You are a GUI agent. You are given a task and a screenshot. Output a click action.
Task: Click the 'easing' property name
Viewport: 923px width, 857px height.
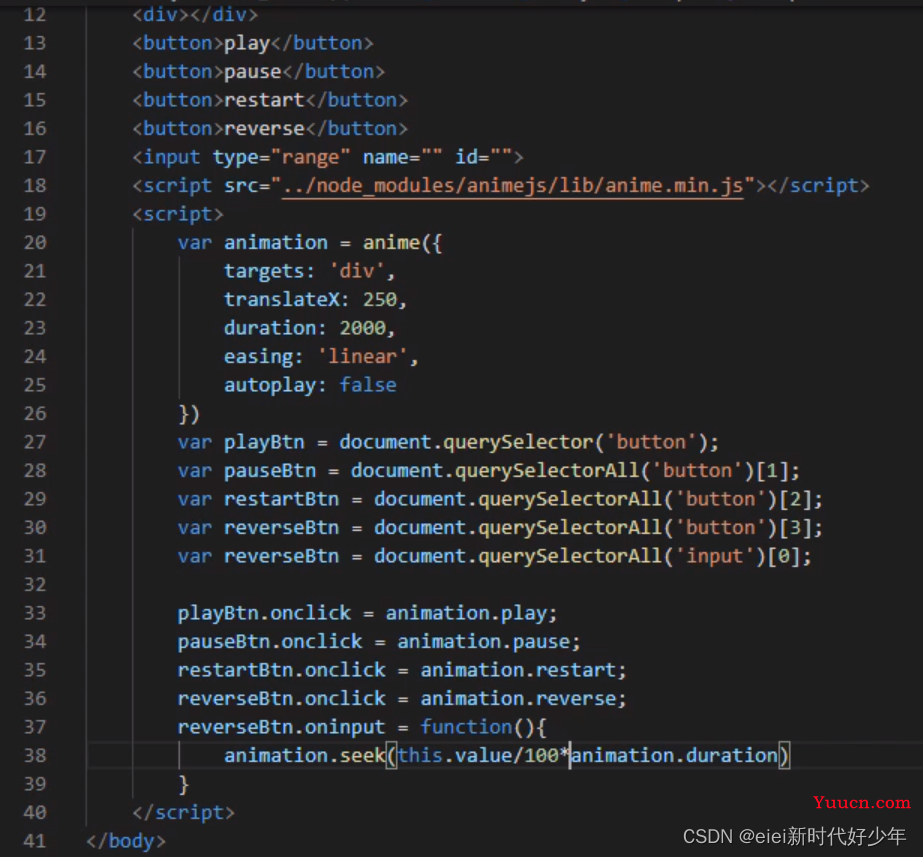[258, 357]
